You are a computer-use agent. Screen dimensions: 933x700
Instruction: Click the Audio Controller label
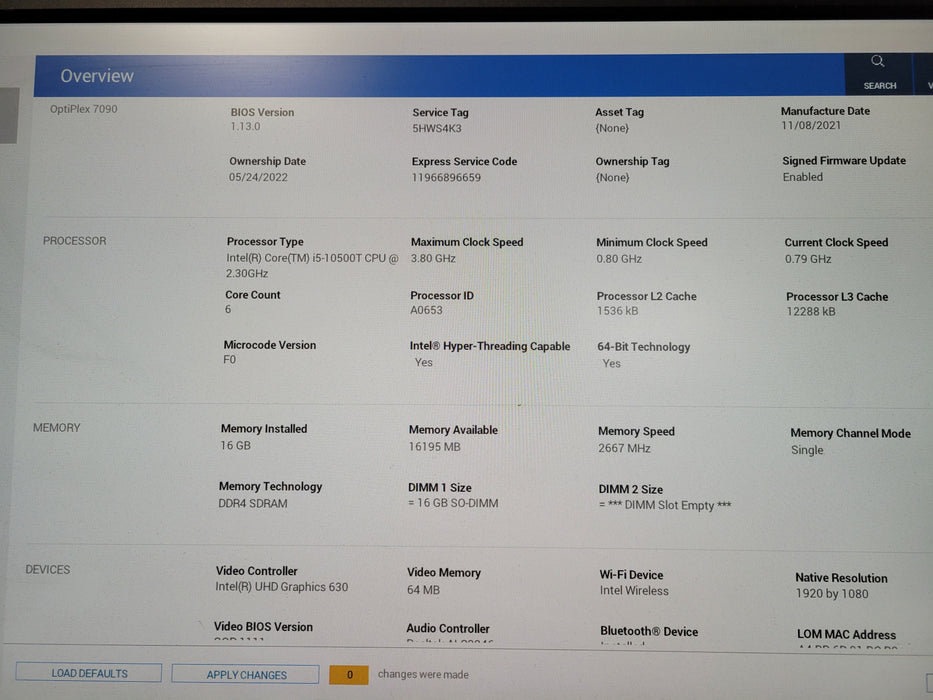click(447, 629)
